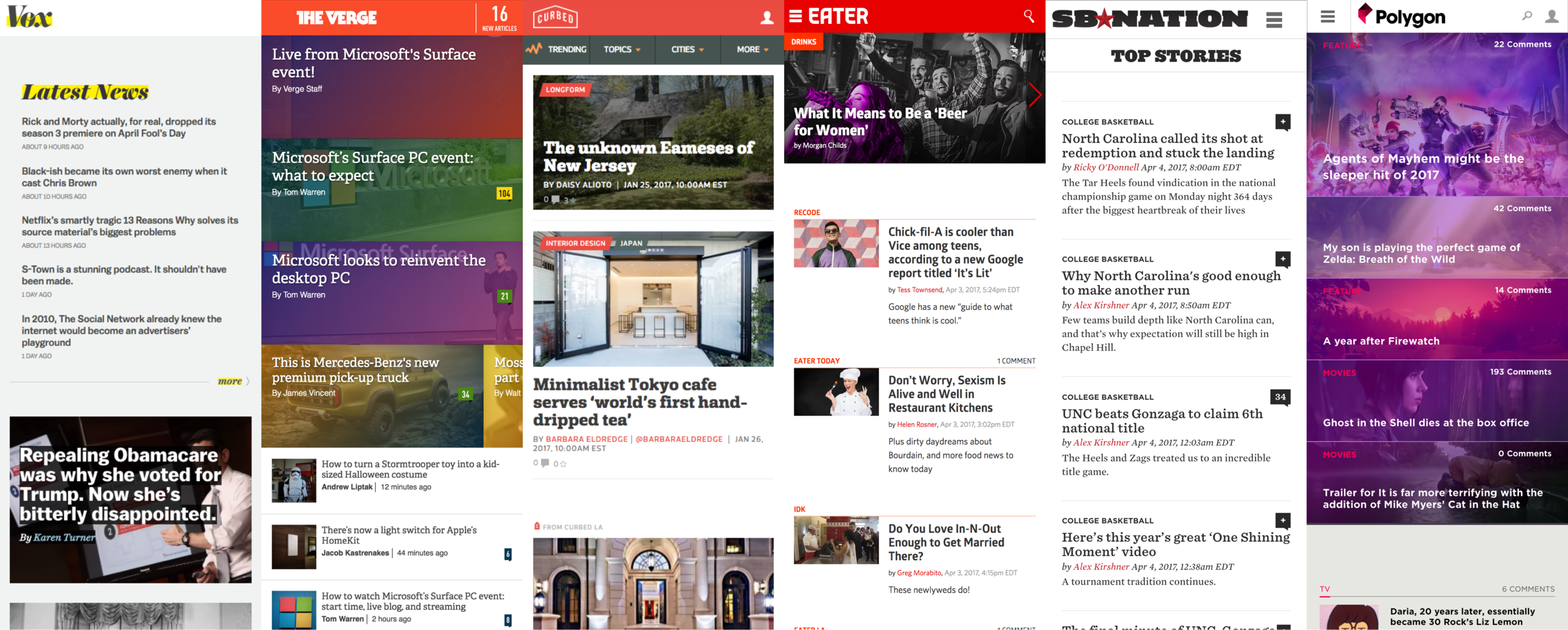Screen dimensions: 1568x630
Task: Click comment bubble under Minimalist Tokyo cafe
Action: 545,463
